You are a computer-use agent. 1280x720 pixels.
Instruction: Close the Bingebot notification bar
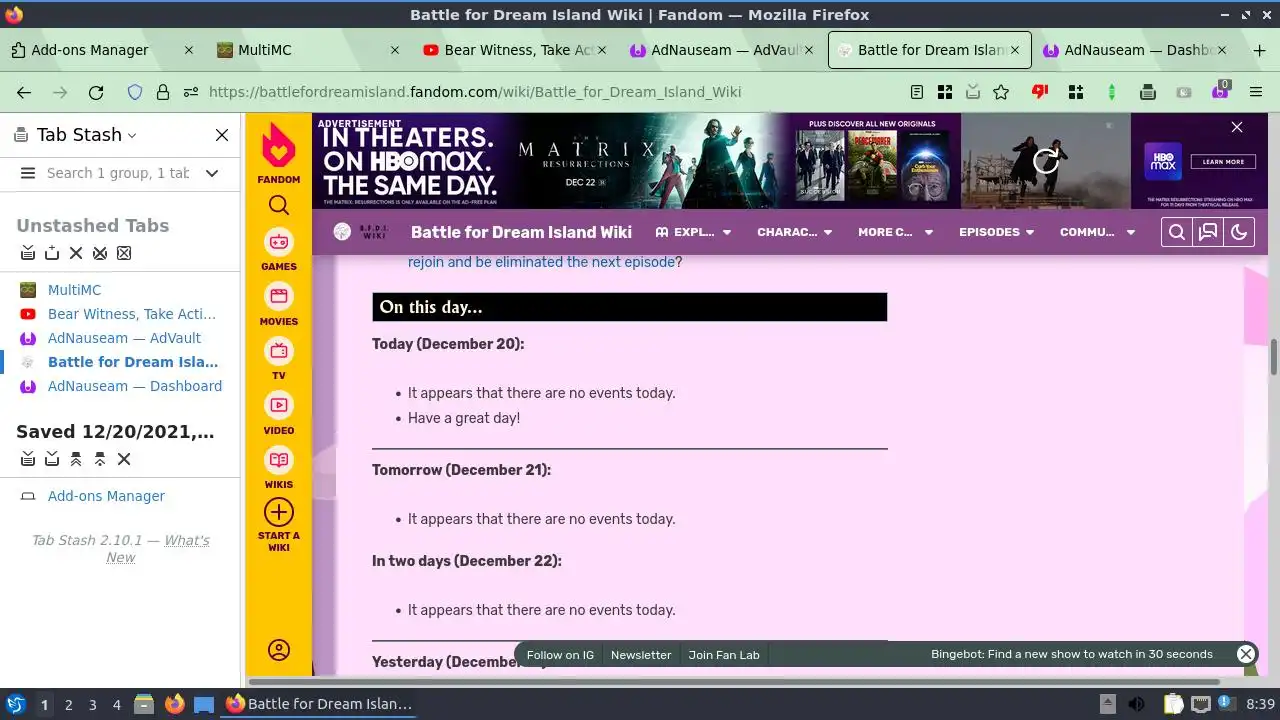1246,654
